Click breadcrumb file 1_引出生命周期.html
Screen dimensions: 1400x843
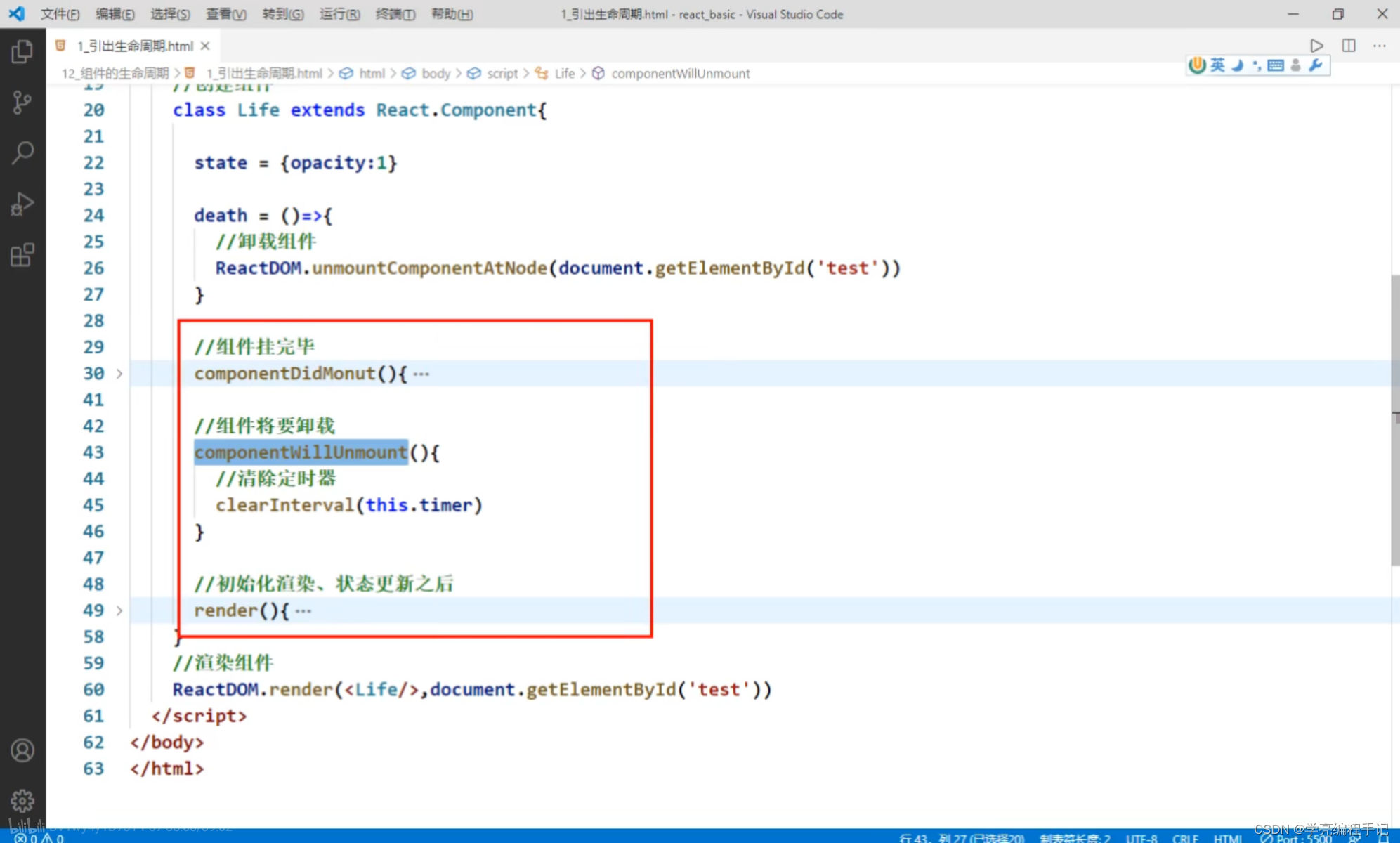pyautogui.click(x=254, y=73)
